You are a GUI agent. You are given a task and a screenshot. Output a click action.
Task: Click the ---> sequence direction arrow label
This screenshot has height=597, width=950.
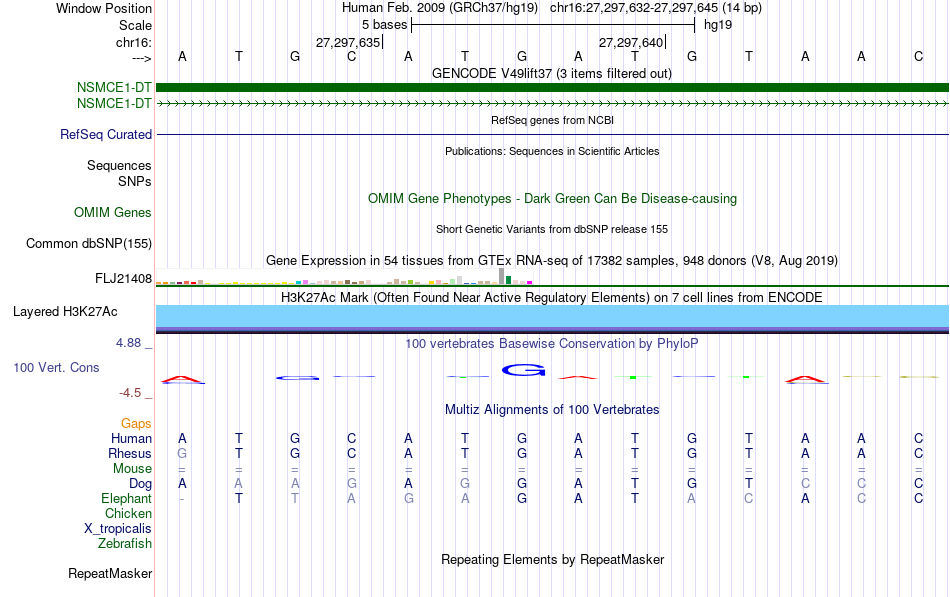coord(141,58)
